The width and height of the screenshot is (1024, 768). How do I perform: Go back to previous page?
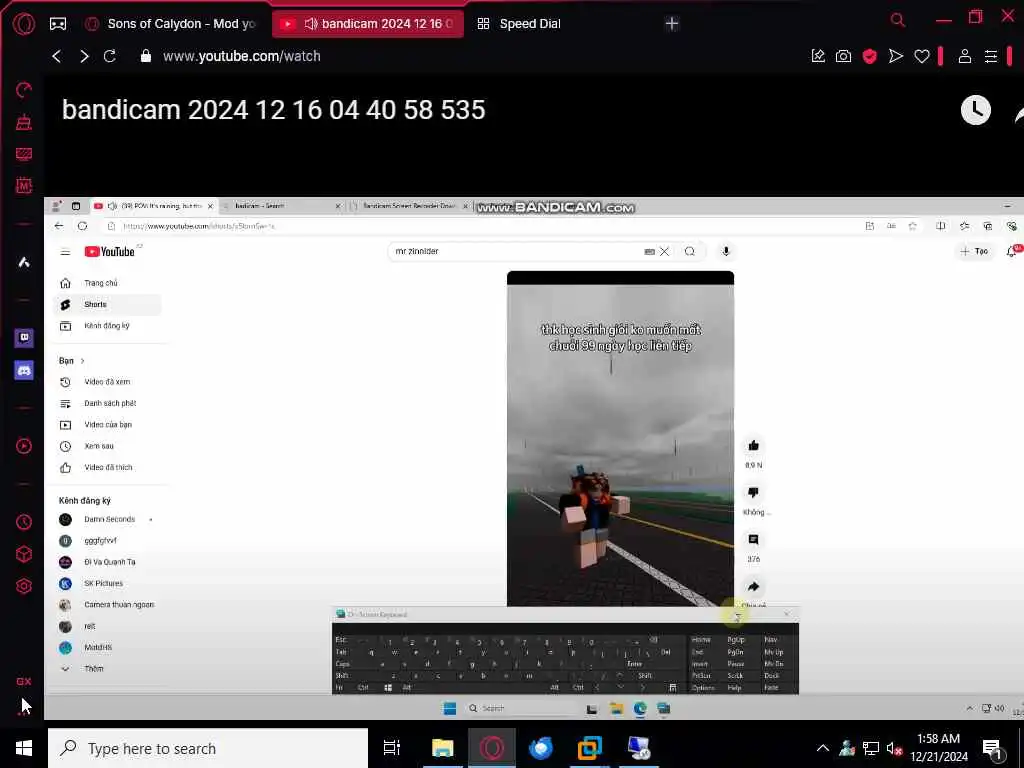click(57, 56)
